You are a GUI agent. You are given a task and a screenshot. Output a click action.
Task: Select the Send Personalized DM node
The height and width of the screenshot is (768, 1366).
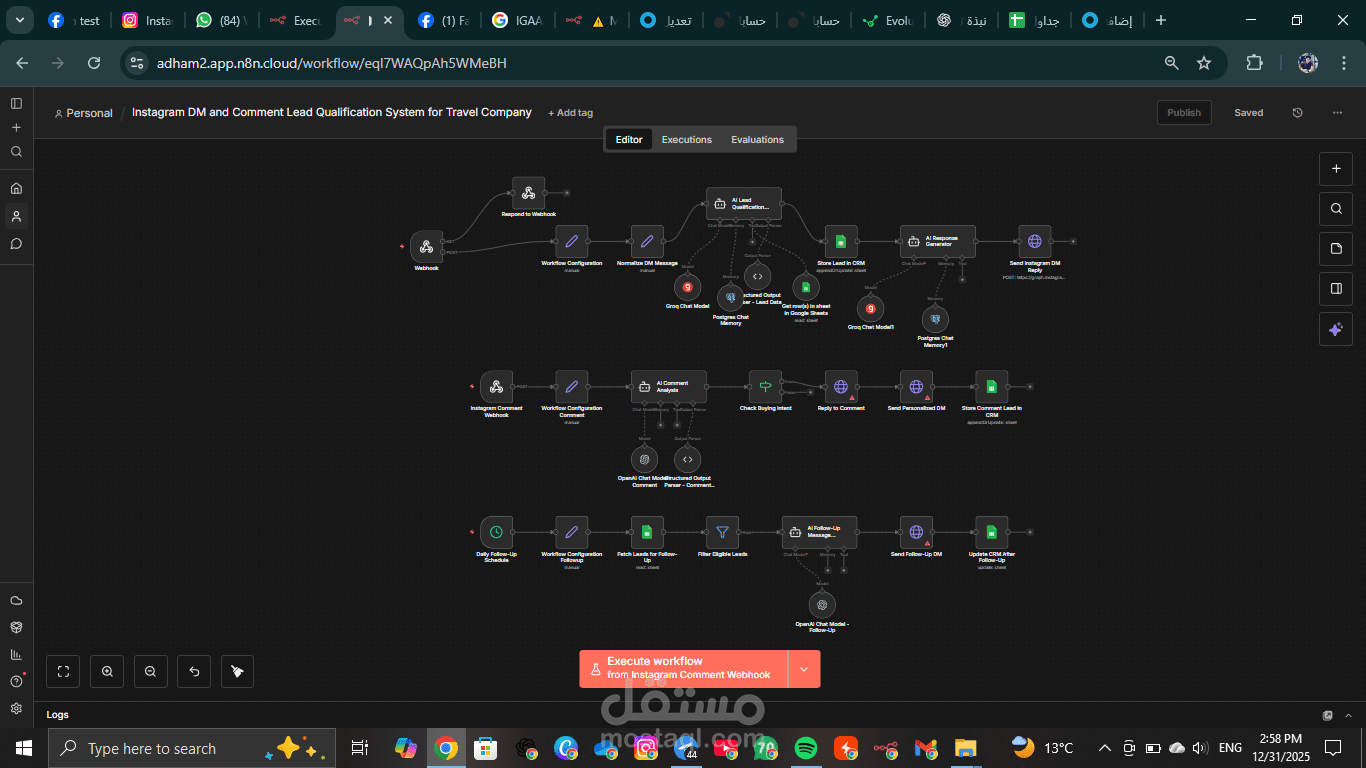(x=916, y=387)
